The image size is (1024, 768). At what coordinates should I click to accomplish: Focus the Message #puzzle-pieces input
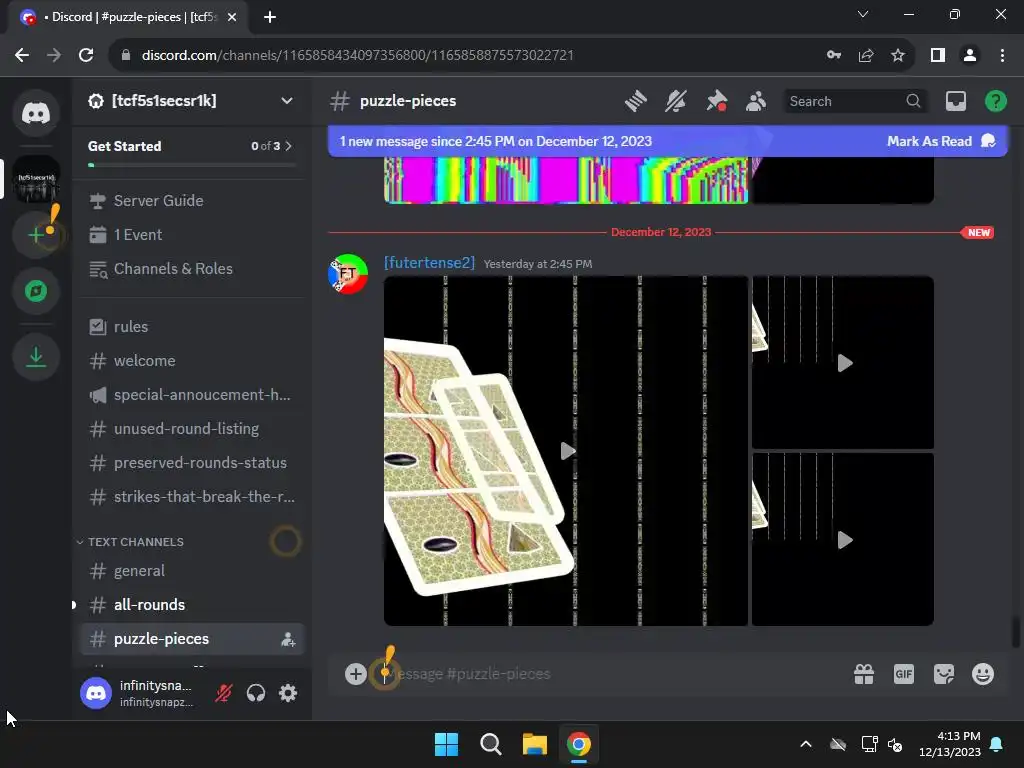[x=614, y=674]
